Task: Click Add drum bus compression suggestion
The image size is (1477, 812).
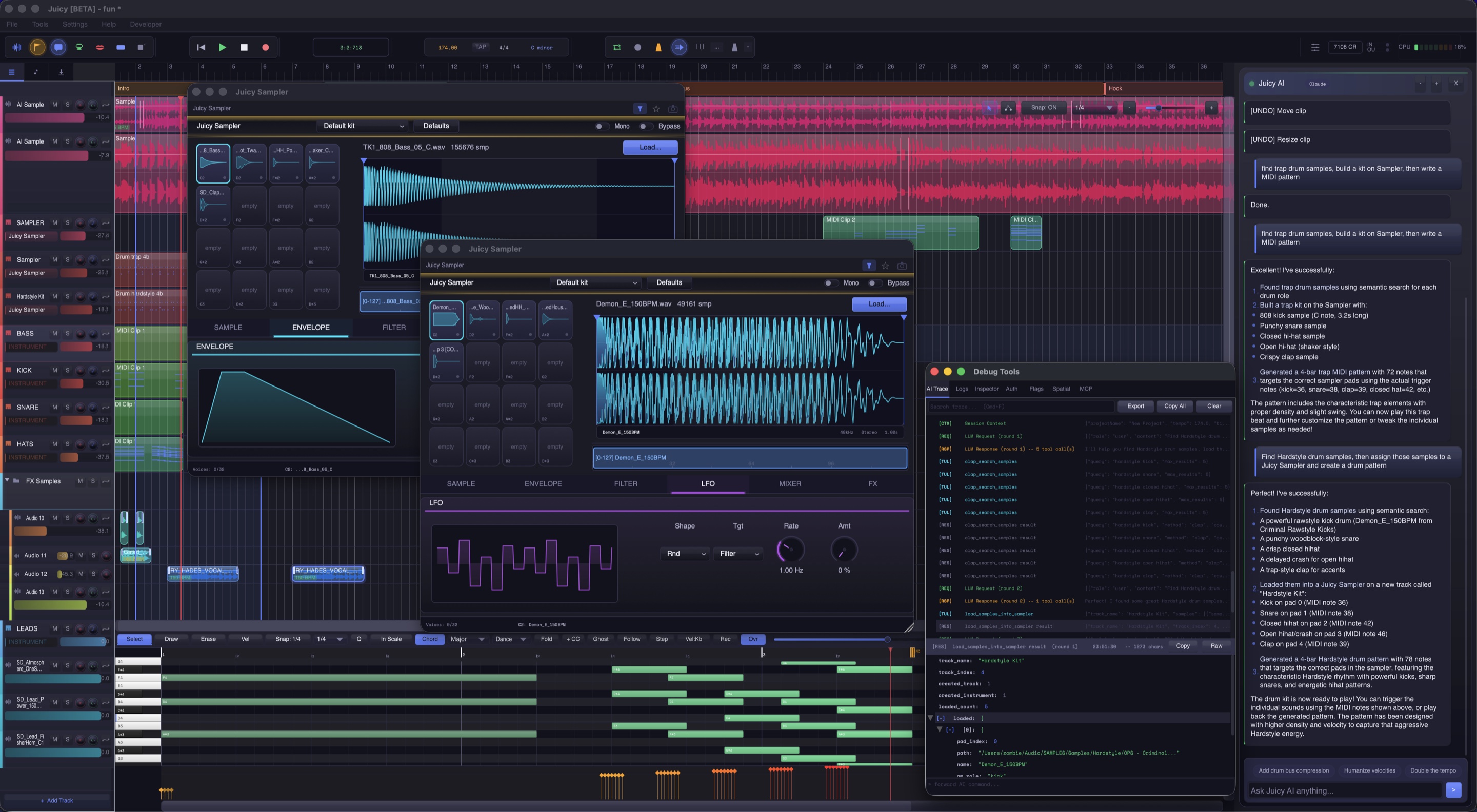Action: (1293, 770)
